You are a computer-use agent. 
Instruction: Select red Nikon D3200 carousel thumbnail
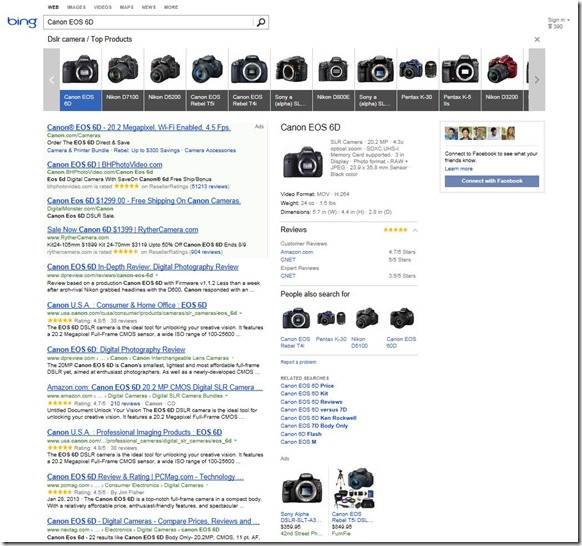click(502, 79)
